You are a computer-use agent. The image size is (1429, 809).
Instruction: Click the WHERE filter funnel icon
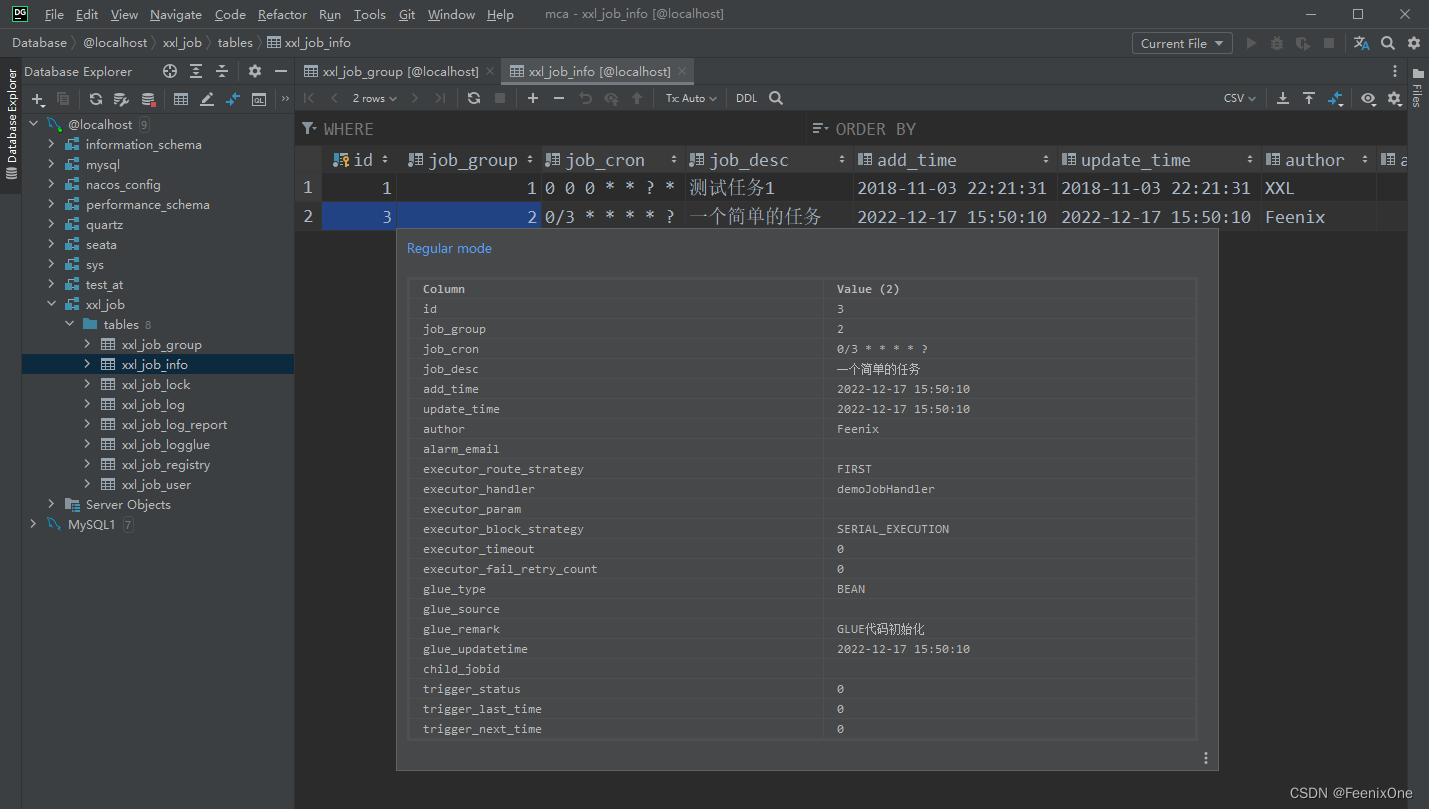(309, 129)
